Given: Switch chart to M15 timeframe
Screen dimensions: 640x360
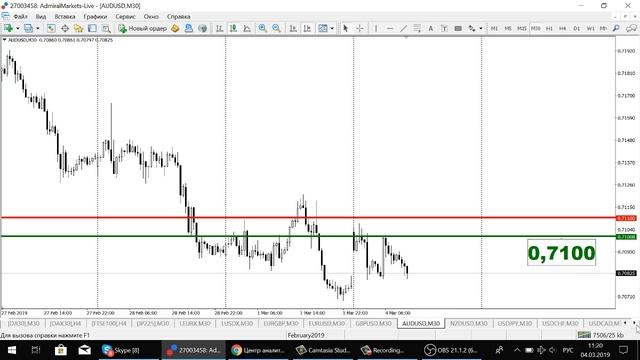Looking at the screenshot, I should 522,28.
